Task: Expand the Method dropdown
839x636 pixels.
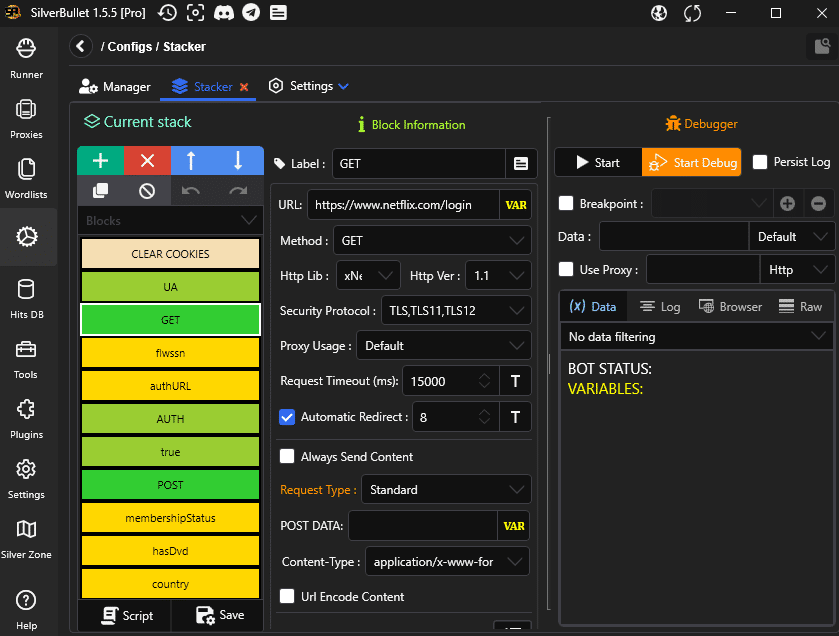Action: point(434,241)
